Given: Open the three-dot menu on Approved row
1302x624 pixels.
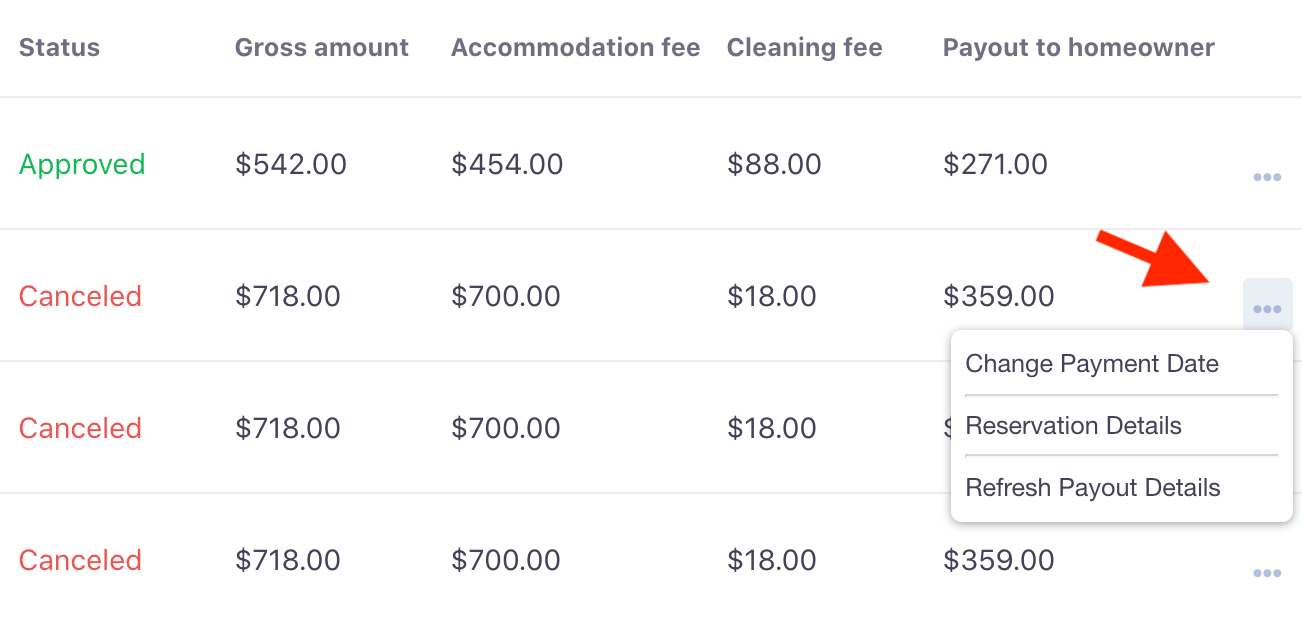Looking at the screenshot, I should coord(1267,178).
